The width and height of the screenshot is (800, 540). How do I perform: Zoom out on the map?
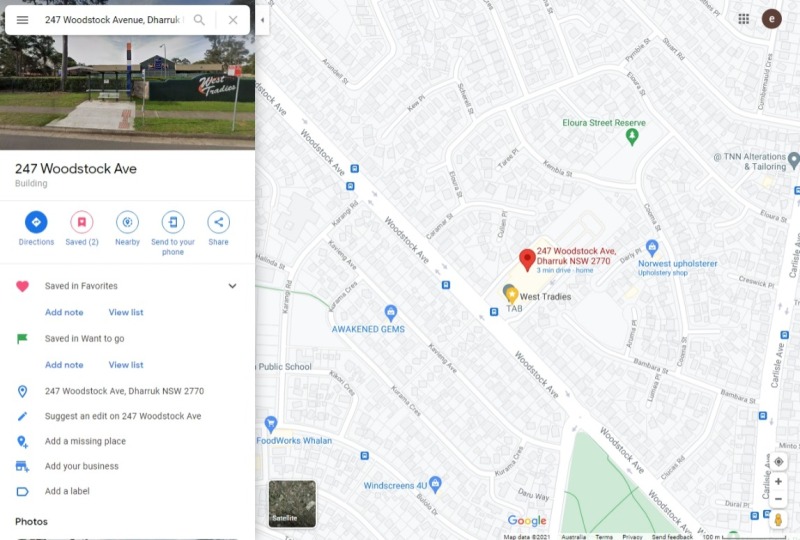click(x=779, y=499)
